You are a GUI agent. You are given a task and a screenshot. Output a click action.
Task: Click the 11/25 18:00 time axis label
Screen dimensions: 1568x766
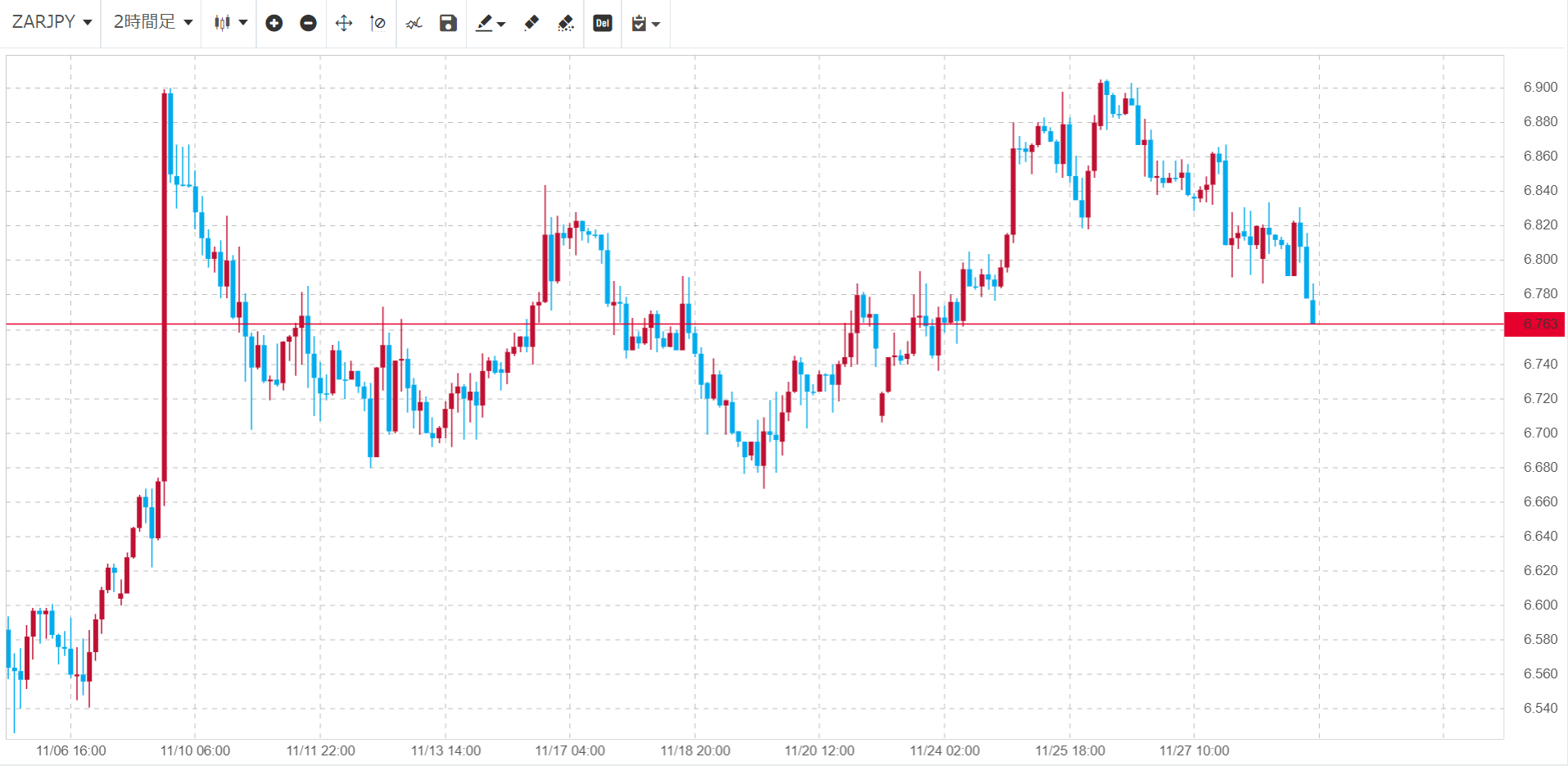point(1069,750)
